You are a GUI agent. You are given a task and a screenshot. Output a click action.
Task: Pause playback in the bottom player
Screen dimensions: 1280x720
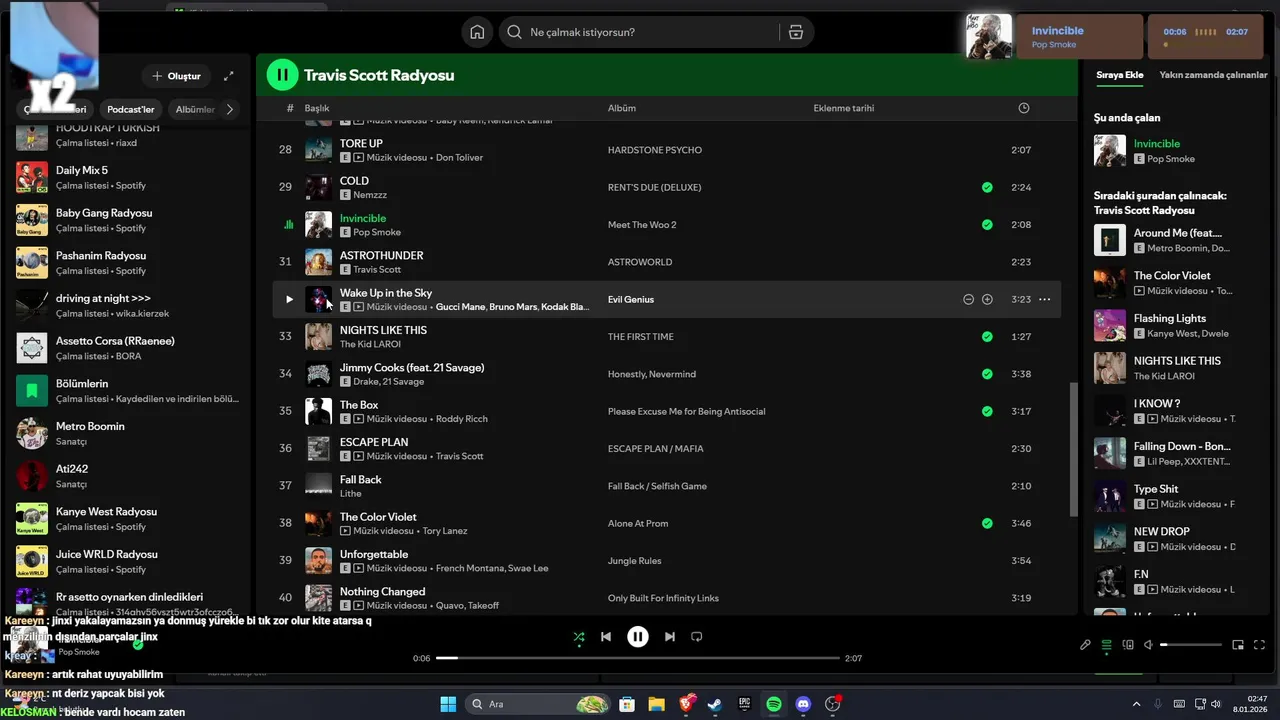(637, 637)
